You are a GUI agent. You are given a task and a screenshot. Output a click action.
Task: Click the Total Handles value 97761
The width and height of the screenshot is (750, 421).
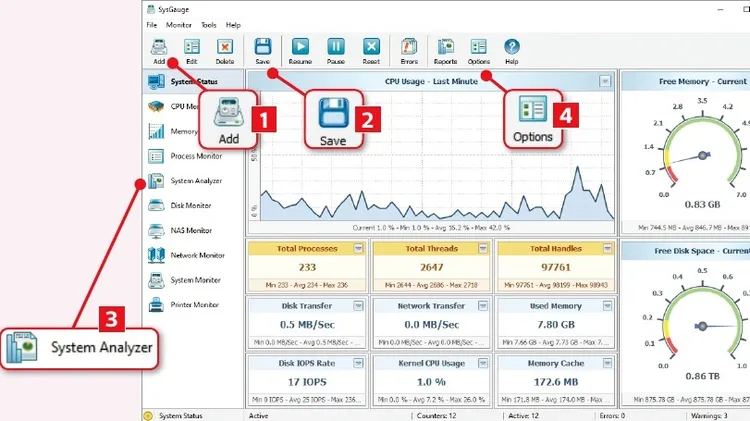click(x=556, y=267)
